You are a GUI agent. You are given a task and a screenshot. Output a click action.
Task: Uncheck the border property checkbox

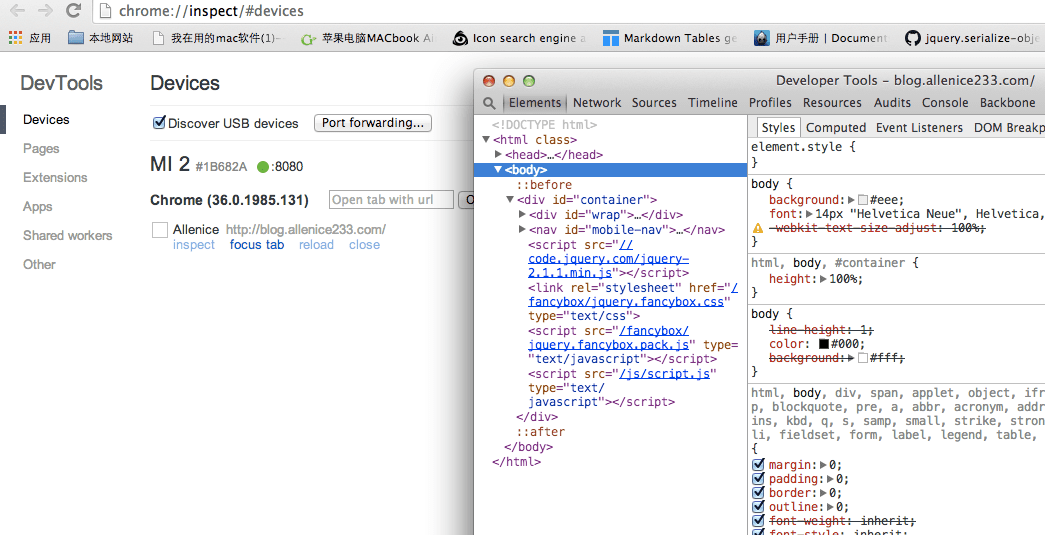click(x=758, y=493)
